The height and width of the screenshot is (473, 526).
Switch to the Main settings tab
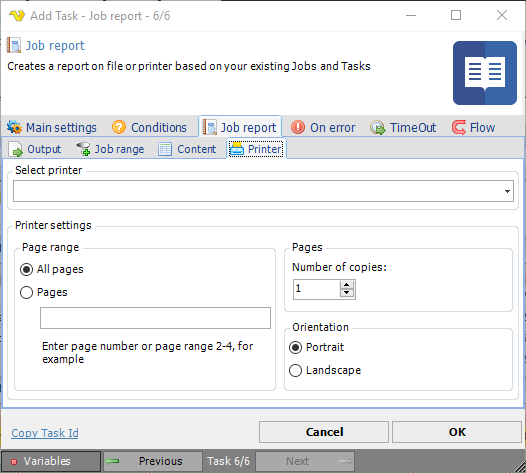pos(52,128)
